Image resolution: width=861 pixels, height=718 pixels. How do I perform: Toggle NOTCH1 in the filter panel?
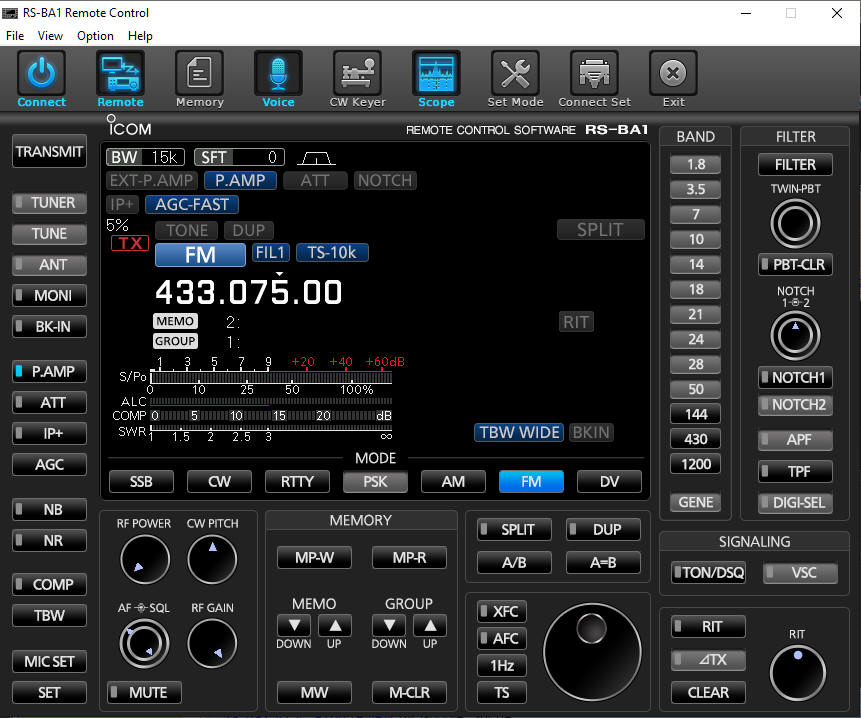(x=795, y=378)
